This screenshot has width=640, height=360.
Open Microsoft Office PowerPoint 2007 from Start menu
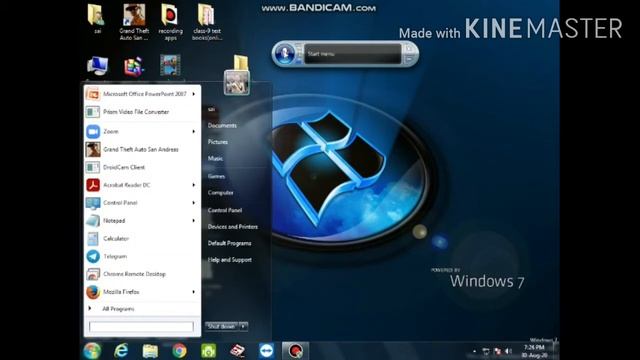click(142, 94)
